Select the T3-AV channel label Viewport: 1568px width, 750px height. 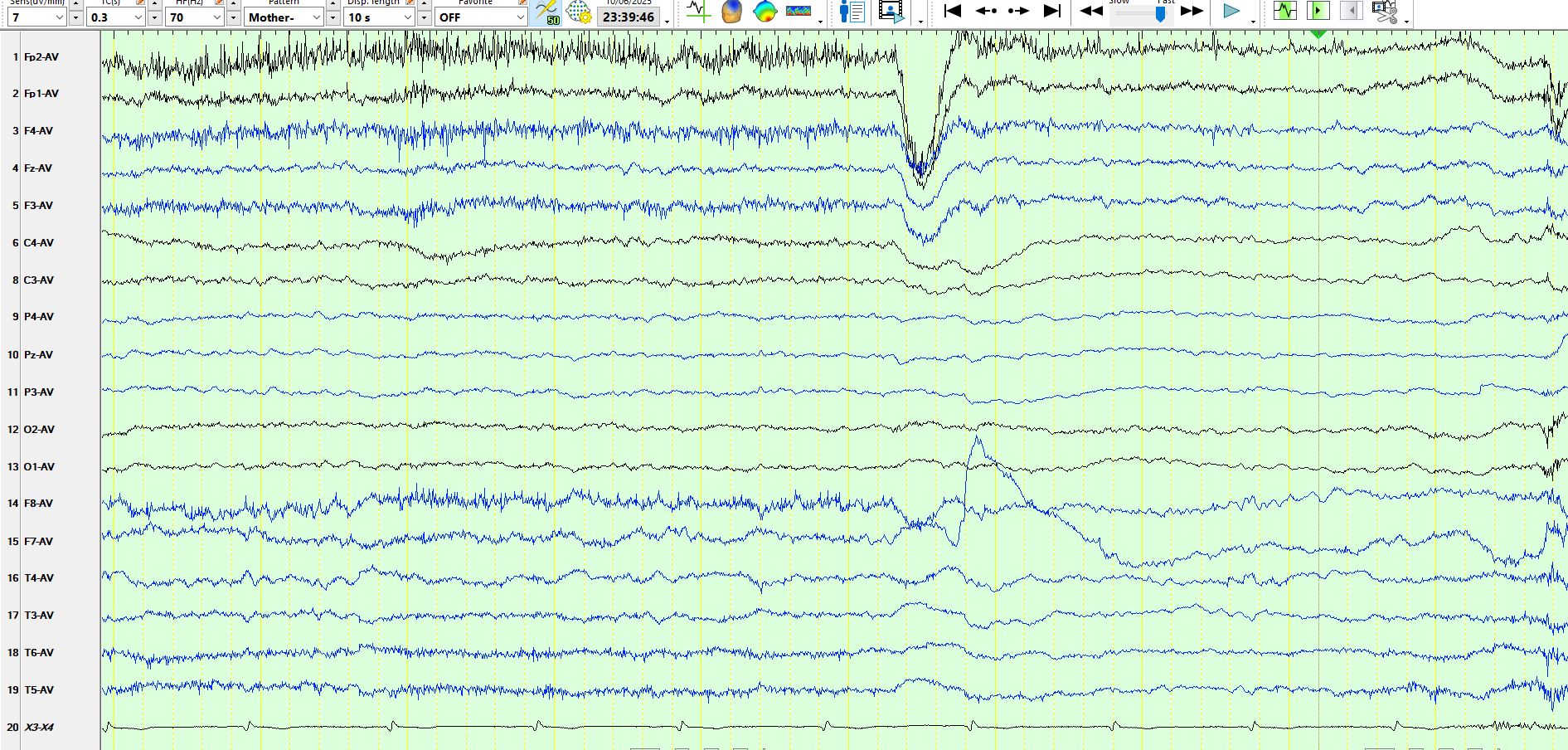[x=39, y=616]
